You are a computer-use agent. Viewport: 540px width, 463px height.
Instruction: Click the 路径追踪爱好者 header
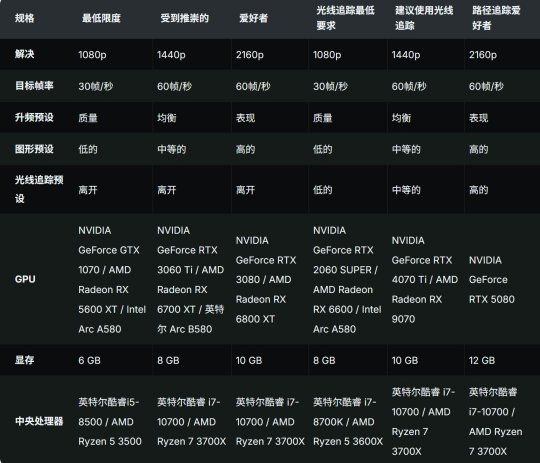pyautogui.click(x=496, y=18)
